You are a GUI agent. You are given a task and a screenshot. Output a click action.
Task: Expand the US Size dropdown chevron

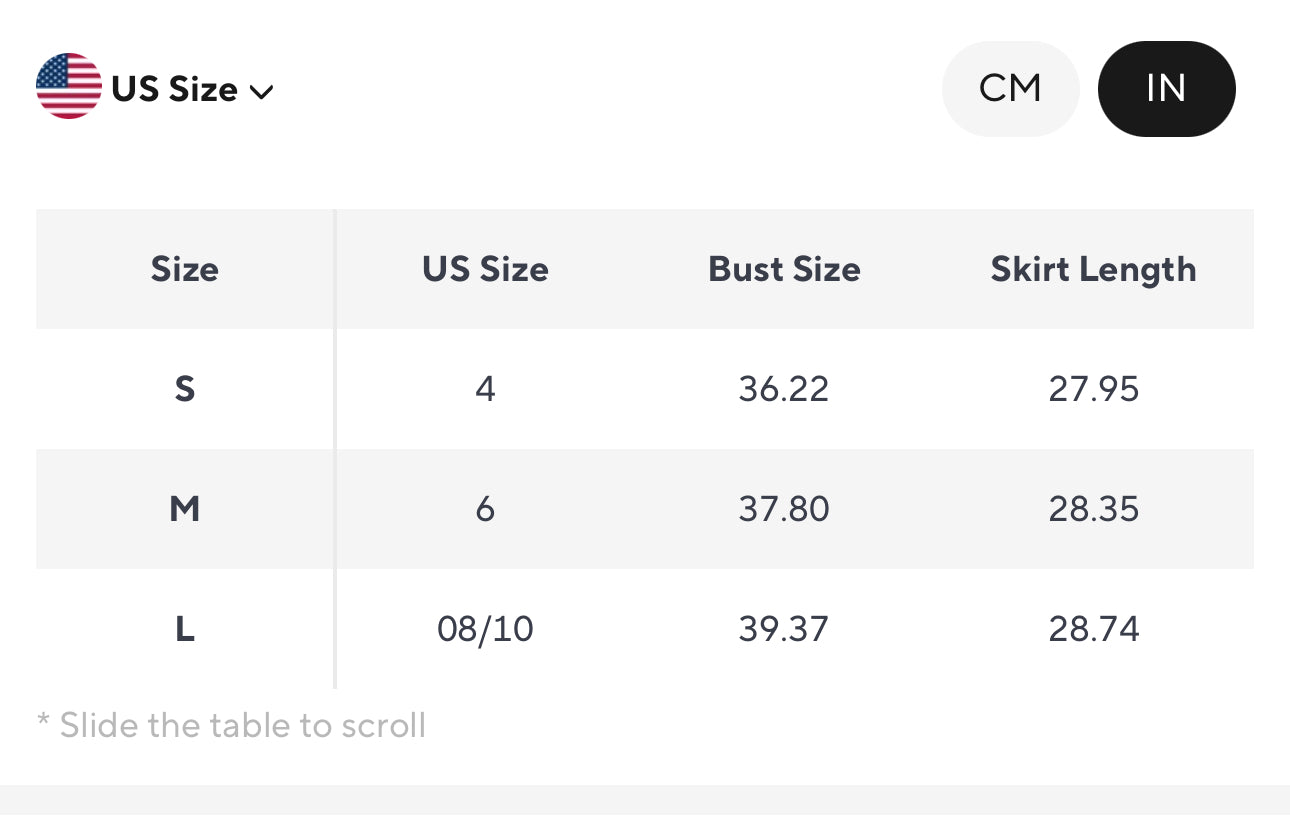(261, 92)
